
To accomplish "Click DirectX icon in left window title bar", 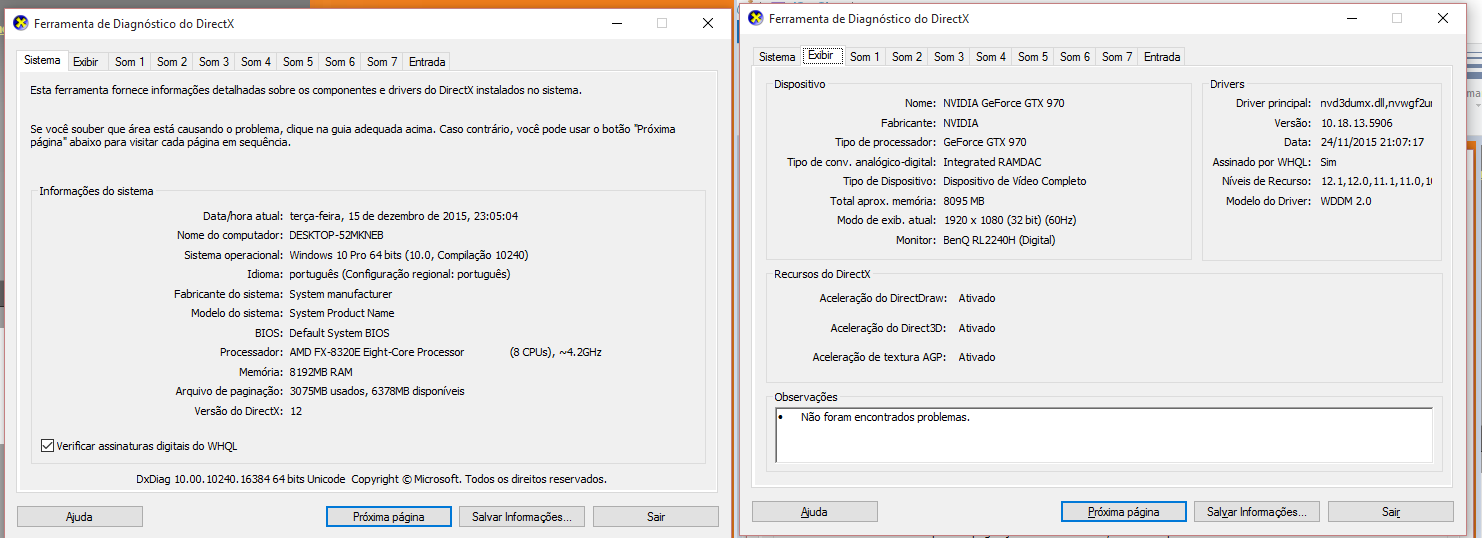I will click(x=20, y=22).
